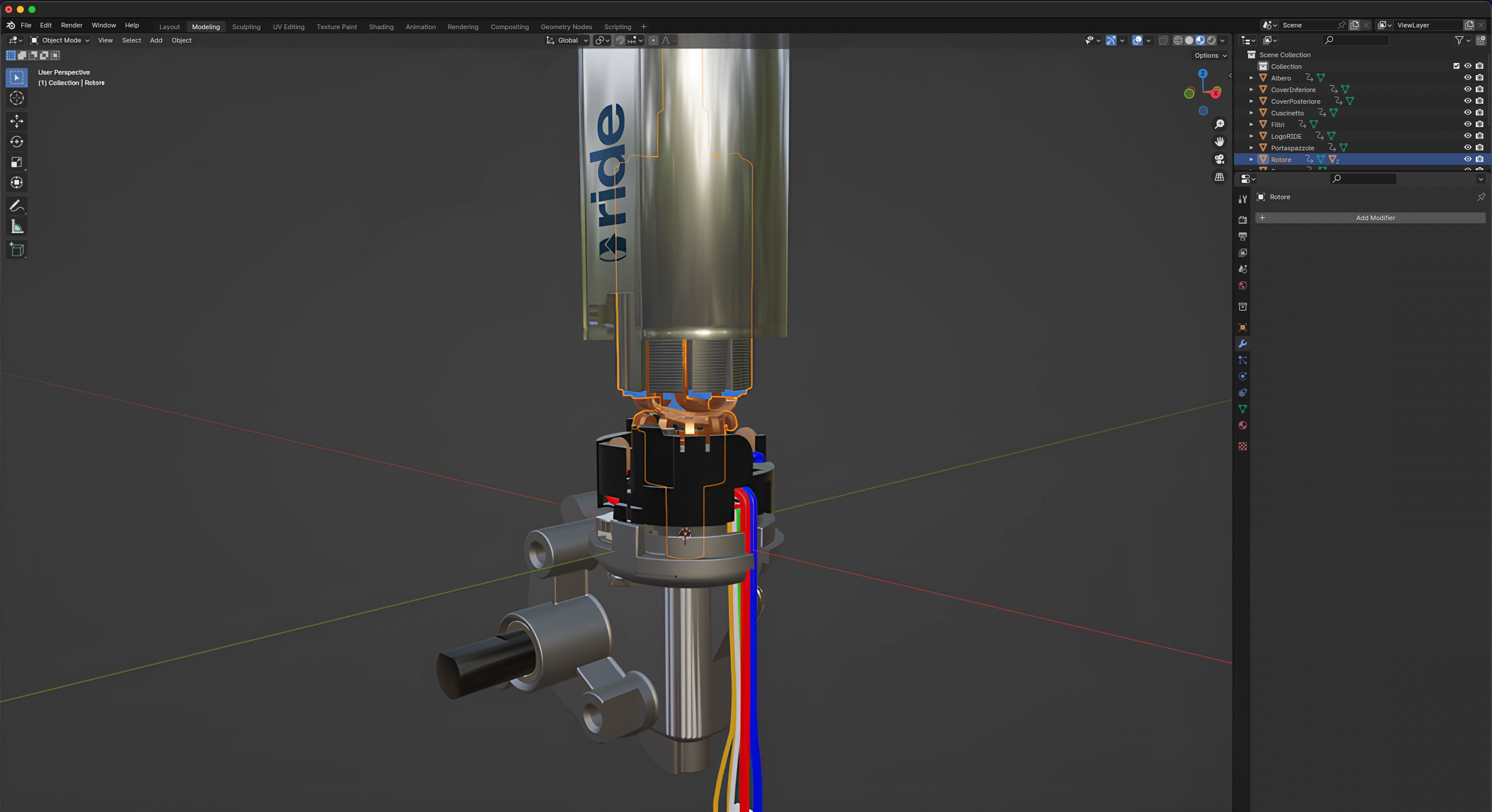Viewport: 1492px width, 812px height.
Task: Open the Render menu
Action: pos(71,26)
